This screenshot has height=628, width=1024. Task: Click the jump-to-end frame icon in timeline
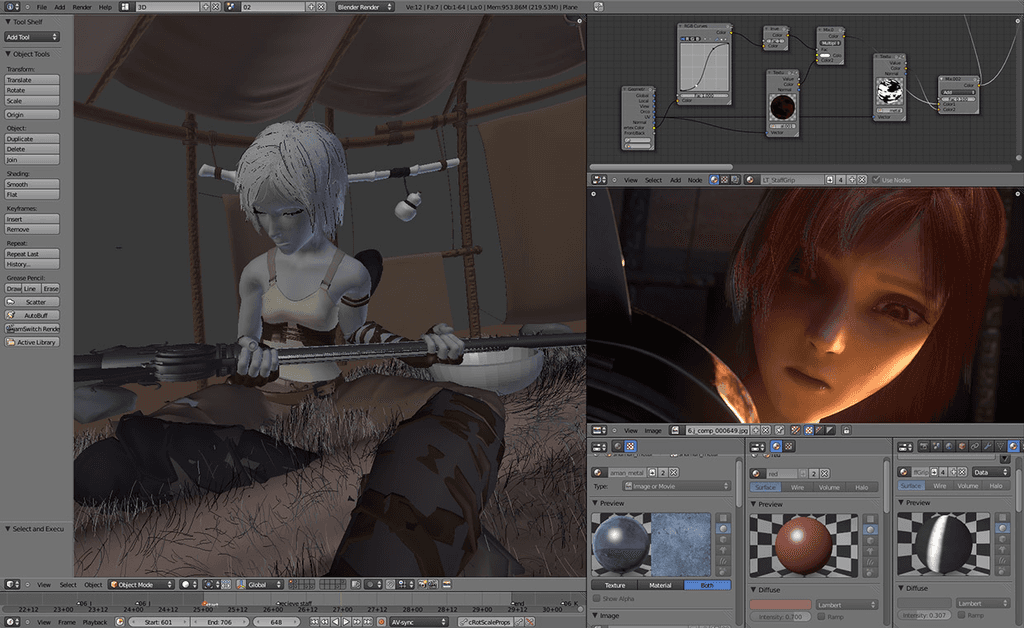[366, 621]
